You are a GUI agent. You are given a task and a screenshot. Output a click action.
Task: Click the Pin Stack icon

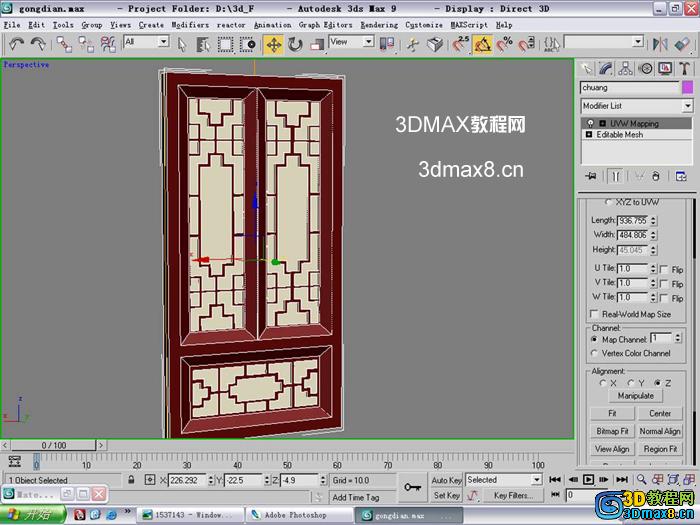(591, 176)
